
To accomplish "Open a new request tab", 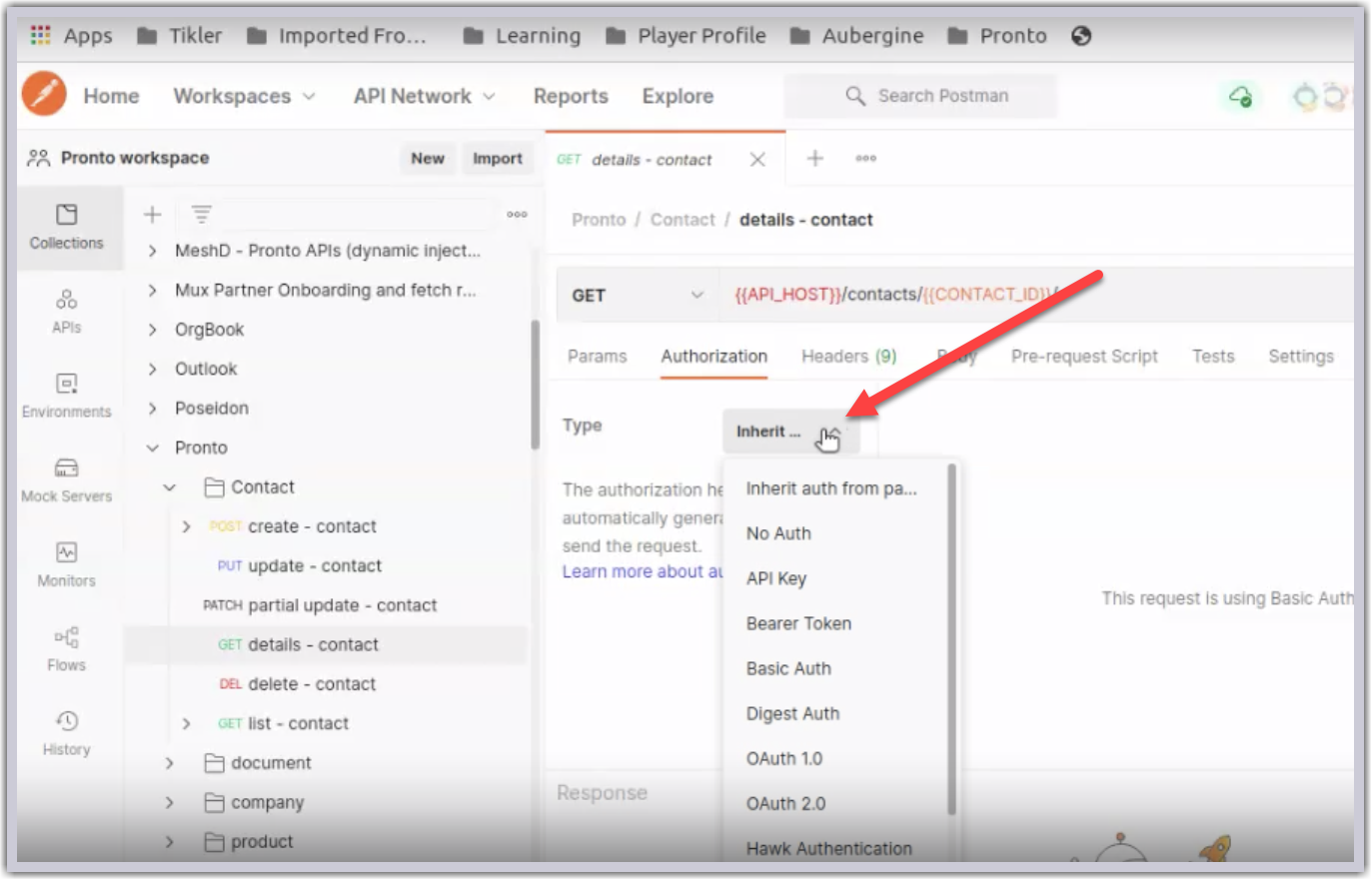I will (x=815, y=158).
